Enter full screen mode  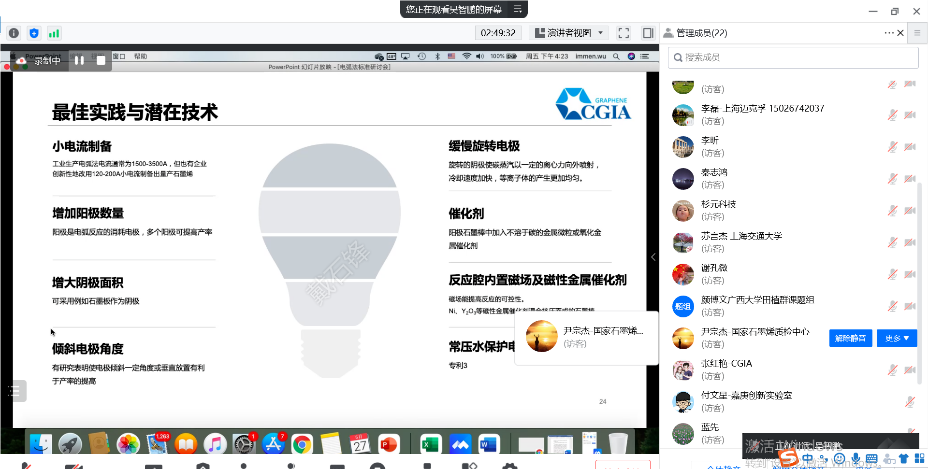pyautogui.click(x=623, y=33)
